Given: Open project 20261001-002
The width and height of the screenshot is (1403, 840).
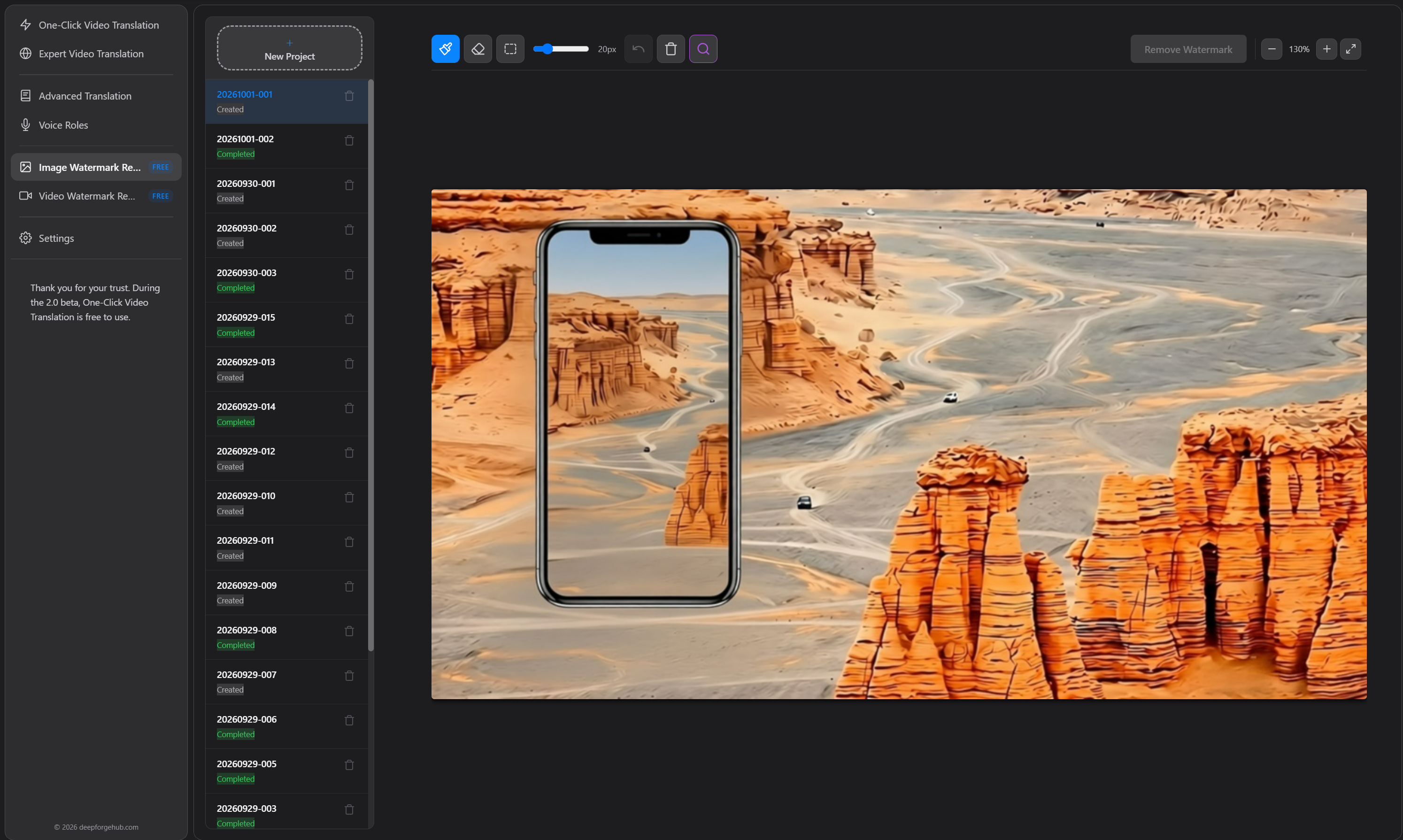Looking at the screenshot, I should point(286,146).
